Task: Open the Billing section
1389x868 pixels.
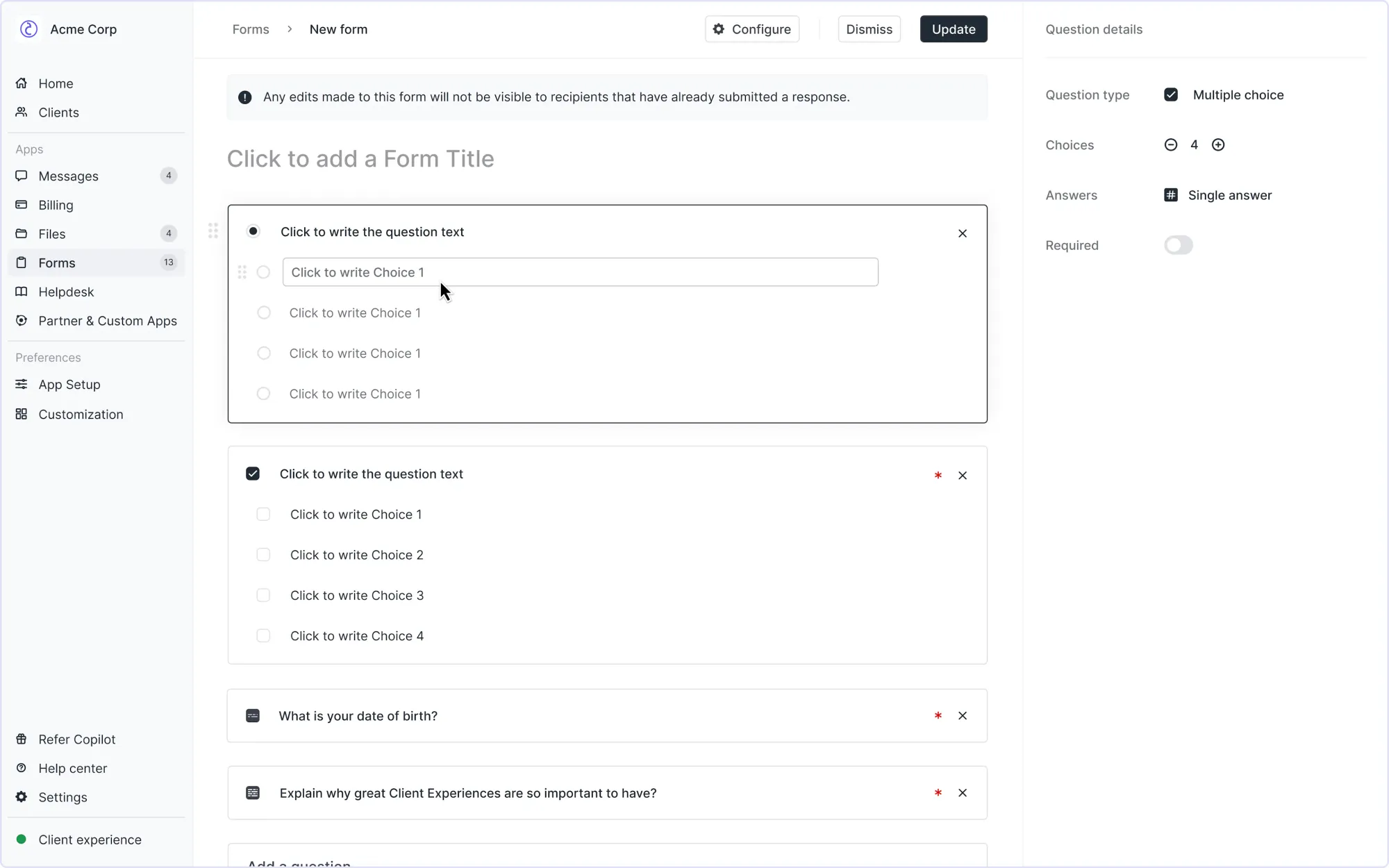Action: [55, 205]
